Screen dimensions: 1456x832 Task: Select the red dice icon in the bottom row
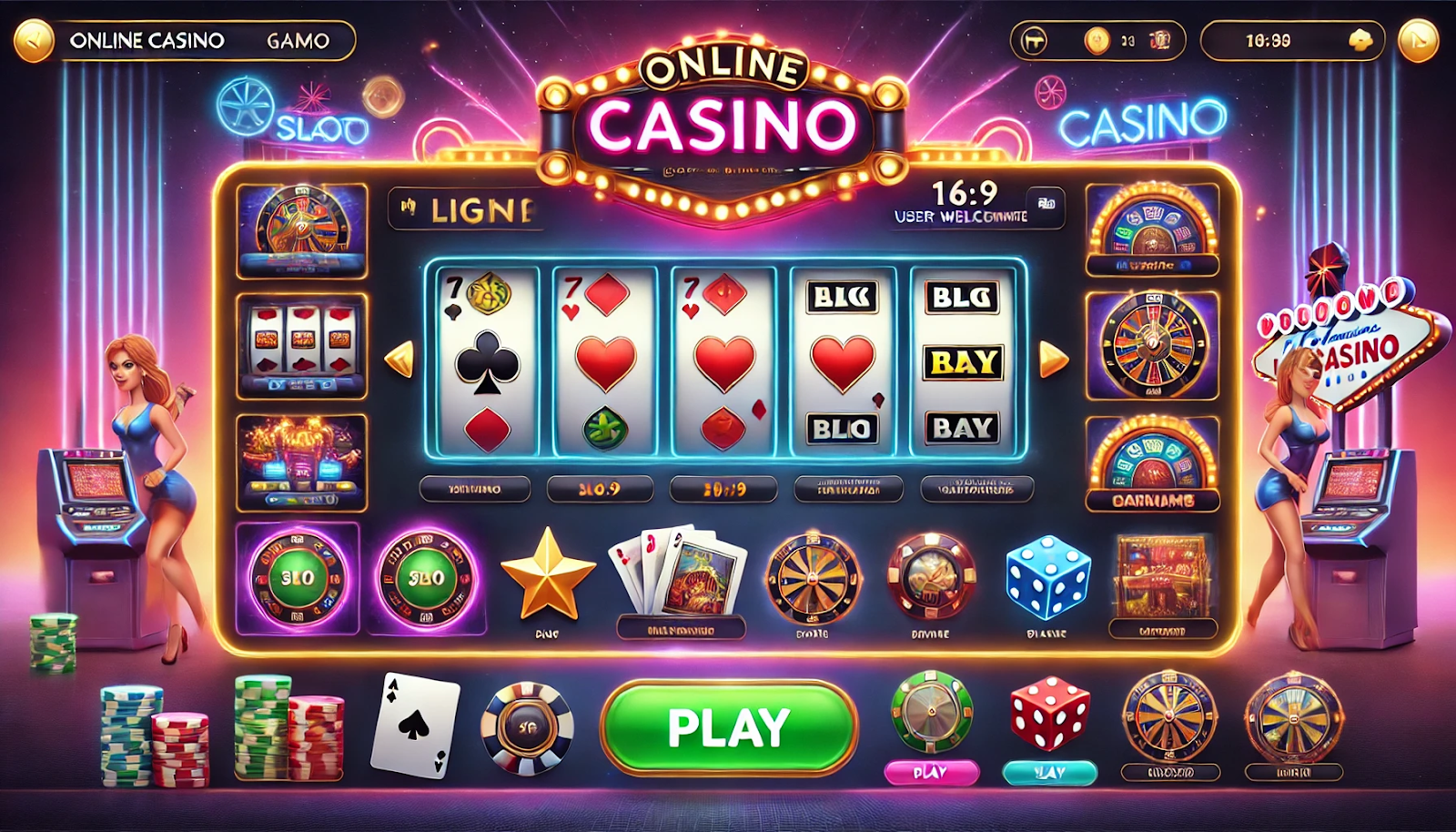(1050, 713)
